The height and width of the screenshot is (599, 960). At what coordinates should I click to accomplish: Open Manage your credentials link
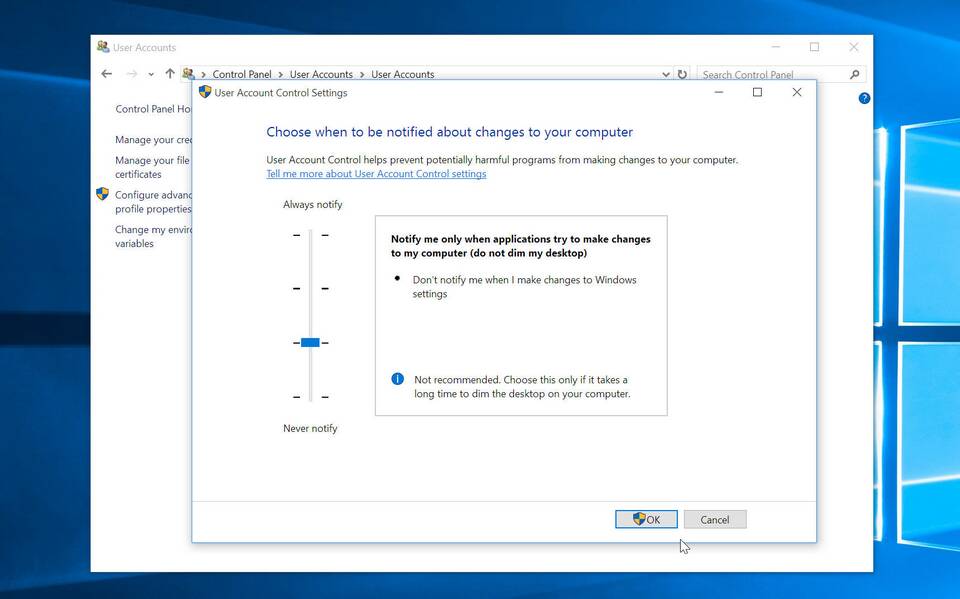pyautogui.click(x=153, y=140)
